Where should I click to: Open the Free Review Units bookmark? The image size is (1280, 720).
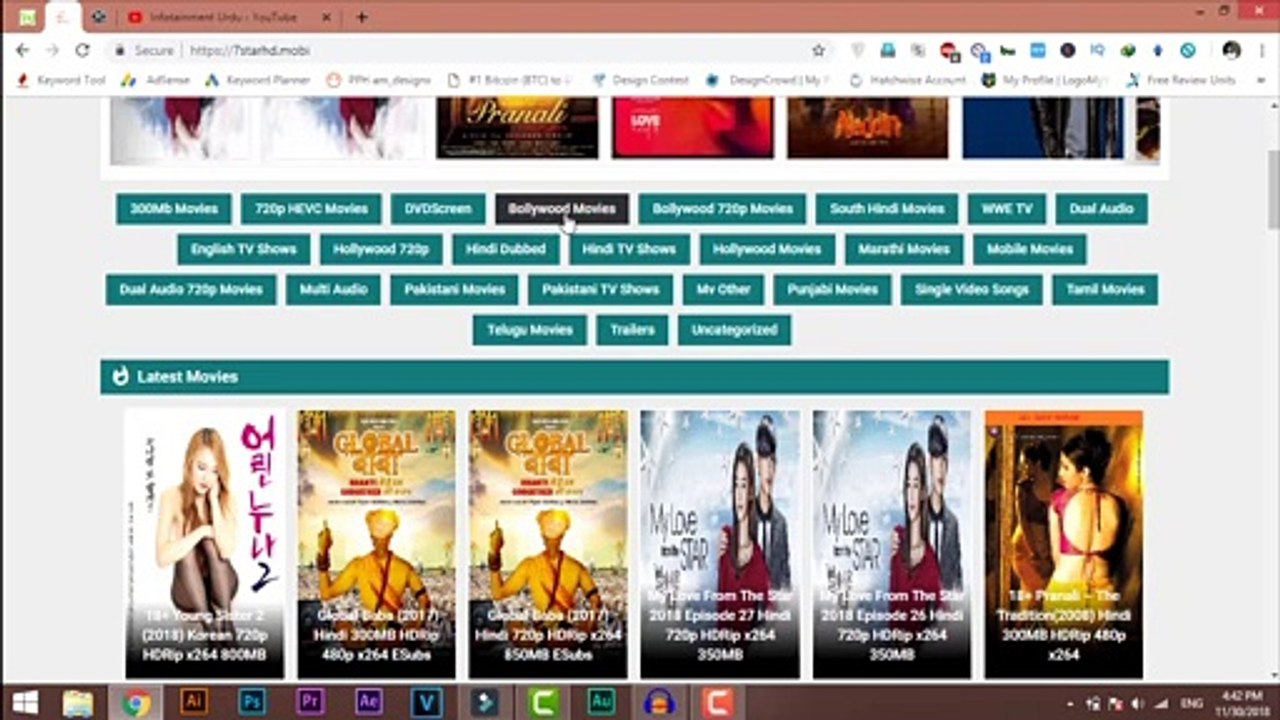(1181, 80)
